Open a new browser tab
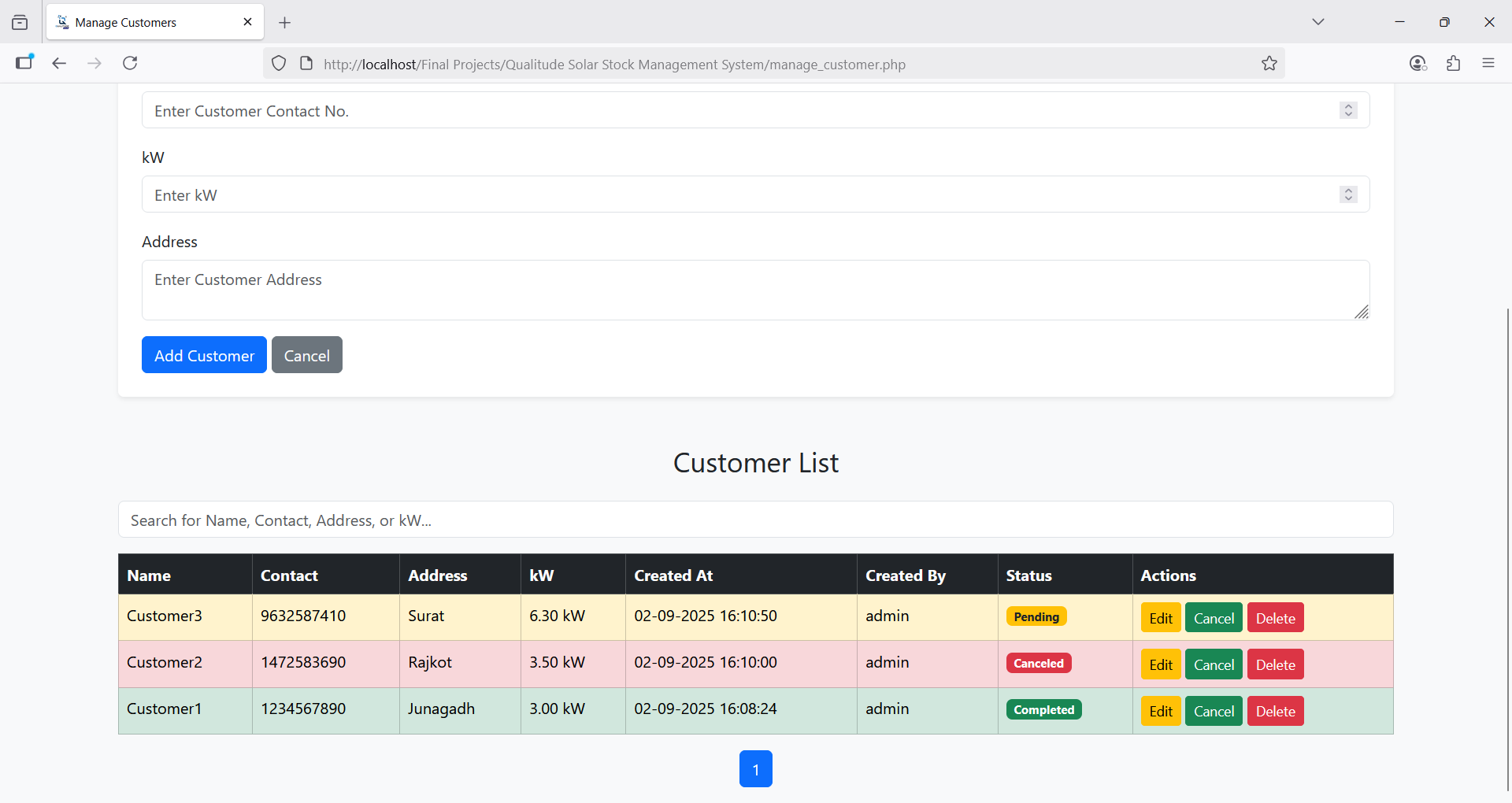This screenshot has width=1512, height=803. 285,23
